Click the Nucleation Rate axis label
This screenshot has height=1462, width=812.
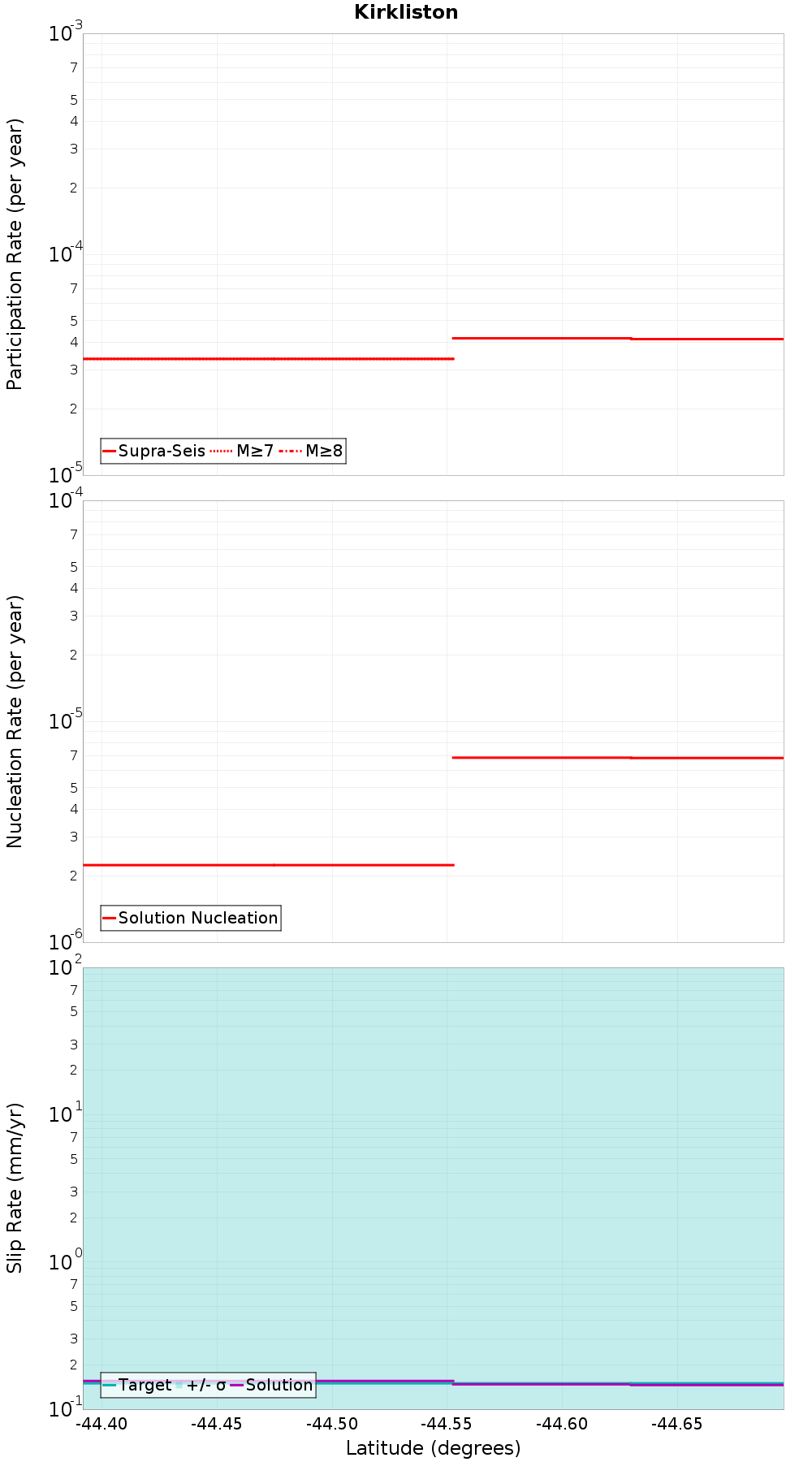pyautogui.click(x=15, y=721)
